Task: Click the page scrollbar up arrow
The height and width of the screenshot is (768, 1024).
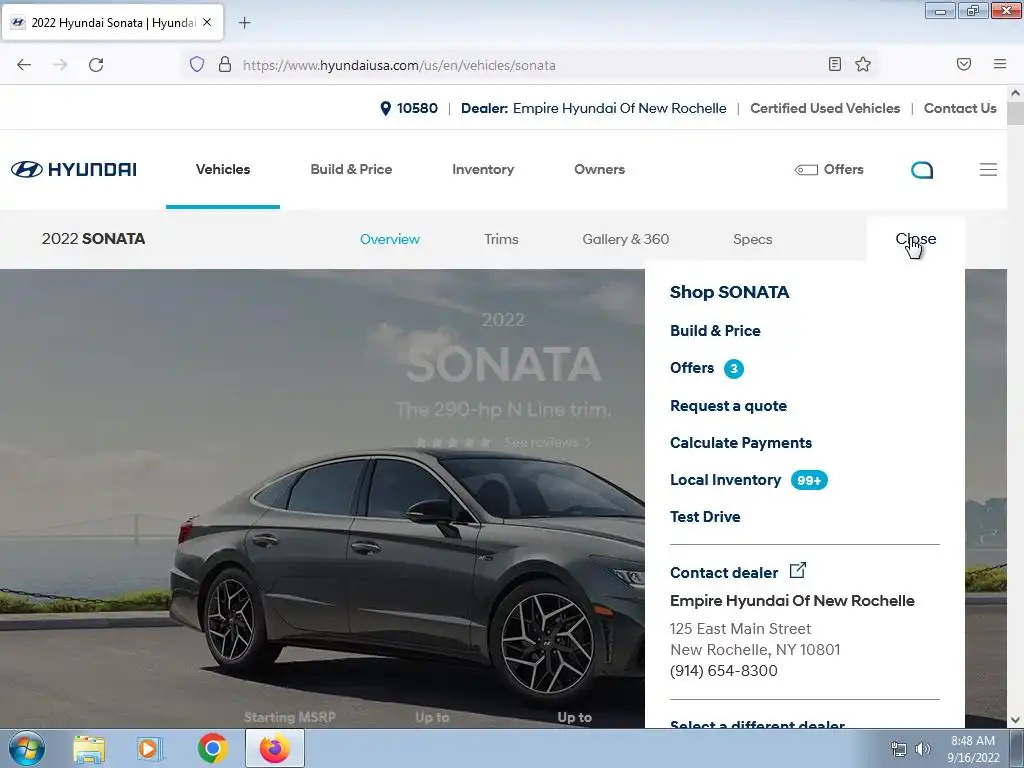Action: [1015, 93]
